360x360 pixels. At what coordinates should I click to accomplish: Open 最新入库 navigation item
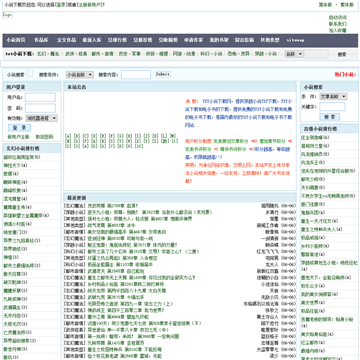coord(92,40)
